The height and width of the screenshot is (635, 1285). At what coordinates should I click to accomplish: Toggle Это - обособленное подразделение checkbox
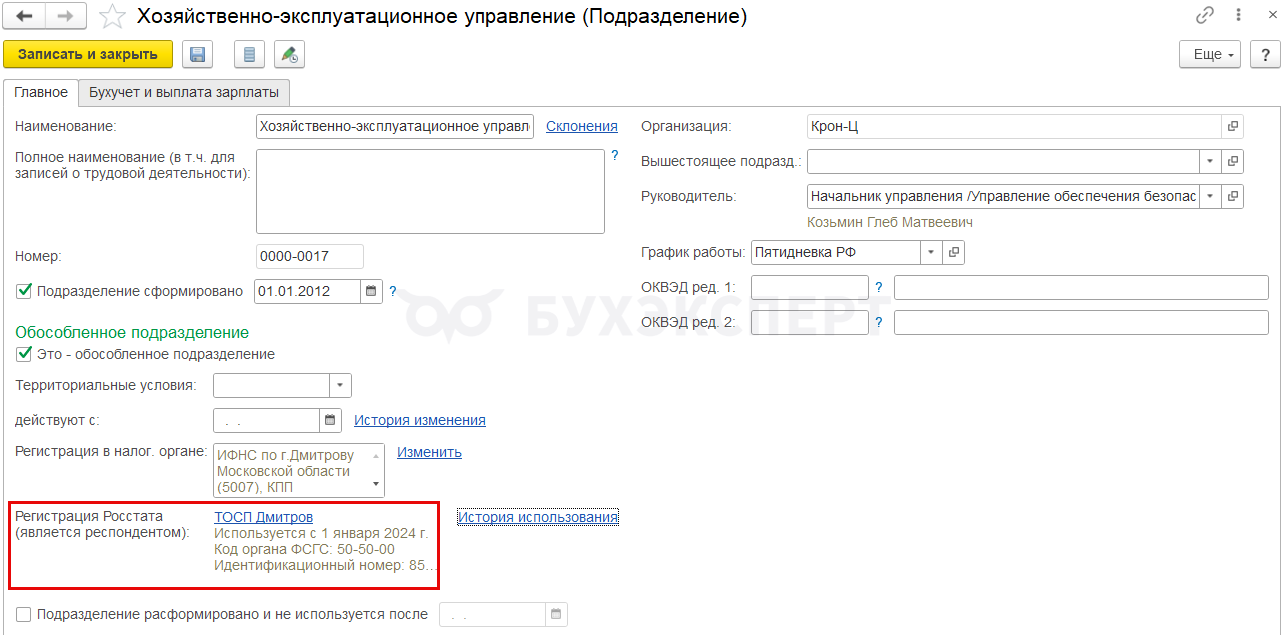pos(25,354)
